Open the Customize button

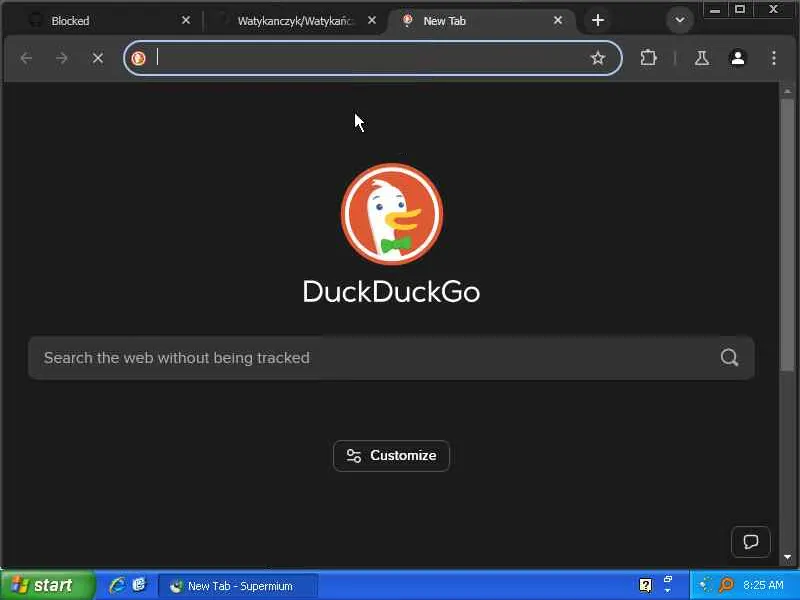[x=391, y=456]
